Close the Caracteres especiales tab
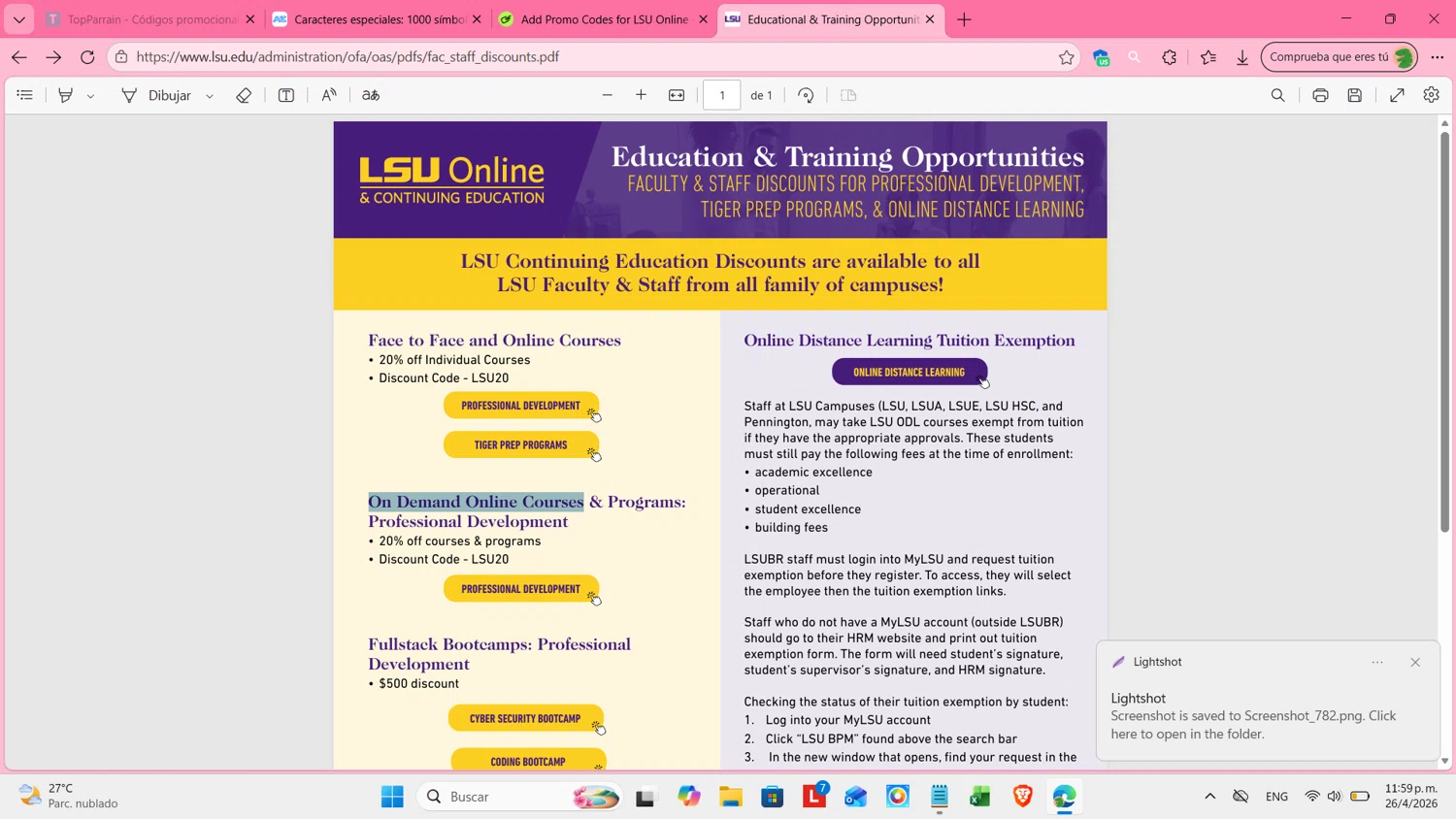 tap(477, 19)
